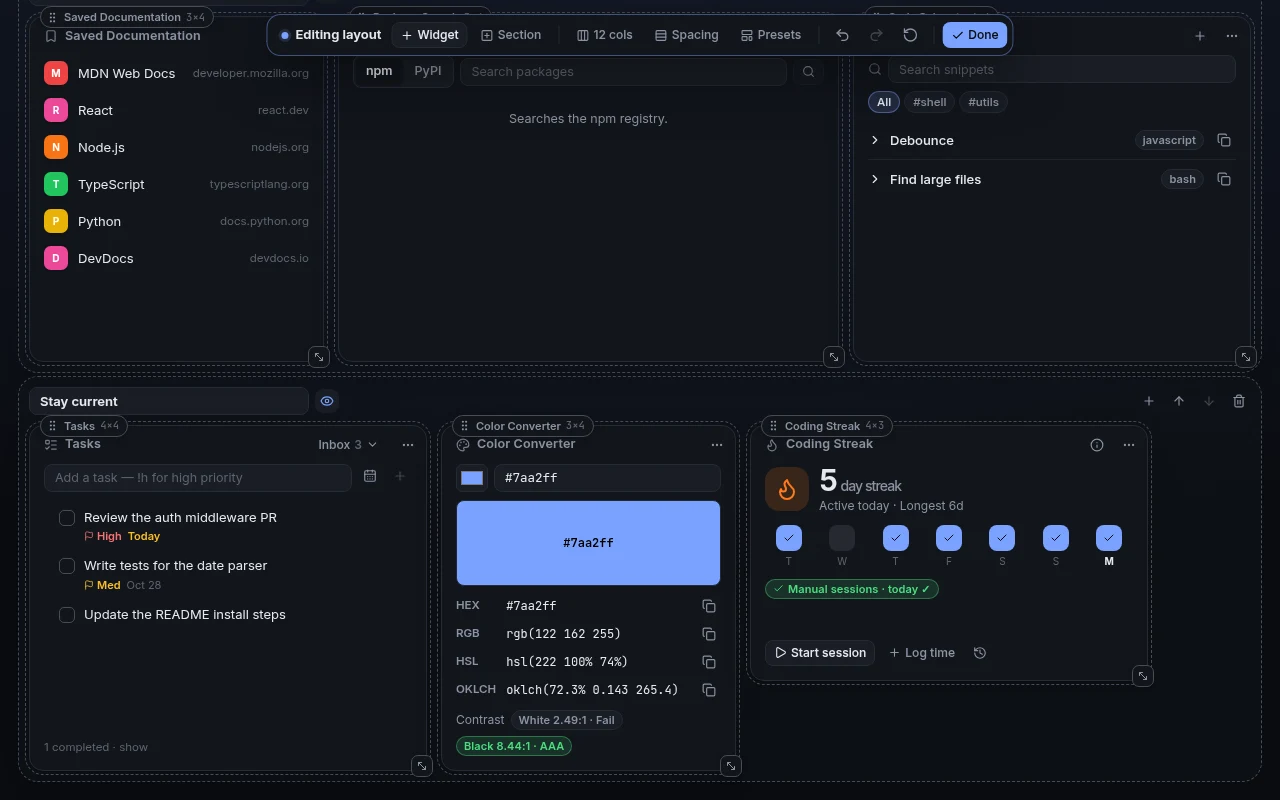Copy the Find large files snippet
Screen dimensions: 1280x800
coord(1224,179)
